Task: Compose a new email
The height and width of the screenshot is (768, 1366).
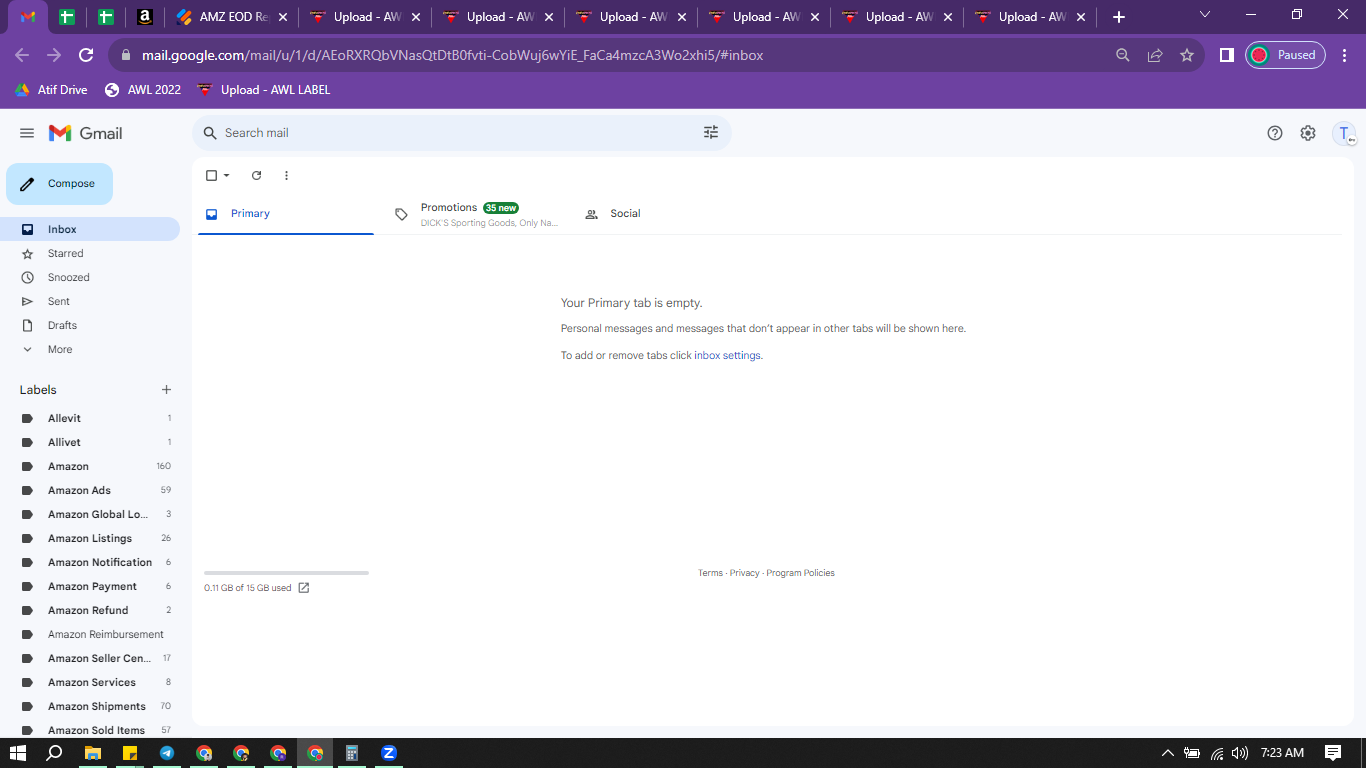Action: (60, 184)
